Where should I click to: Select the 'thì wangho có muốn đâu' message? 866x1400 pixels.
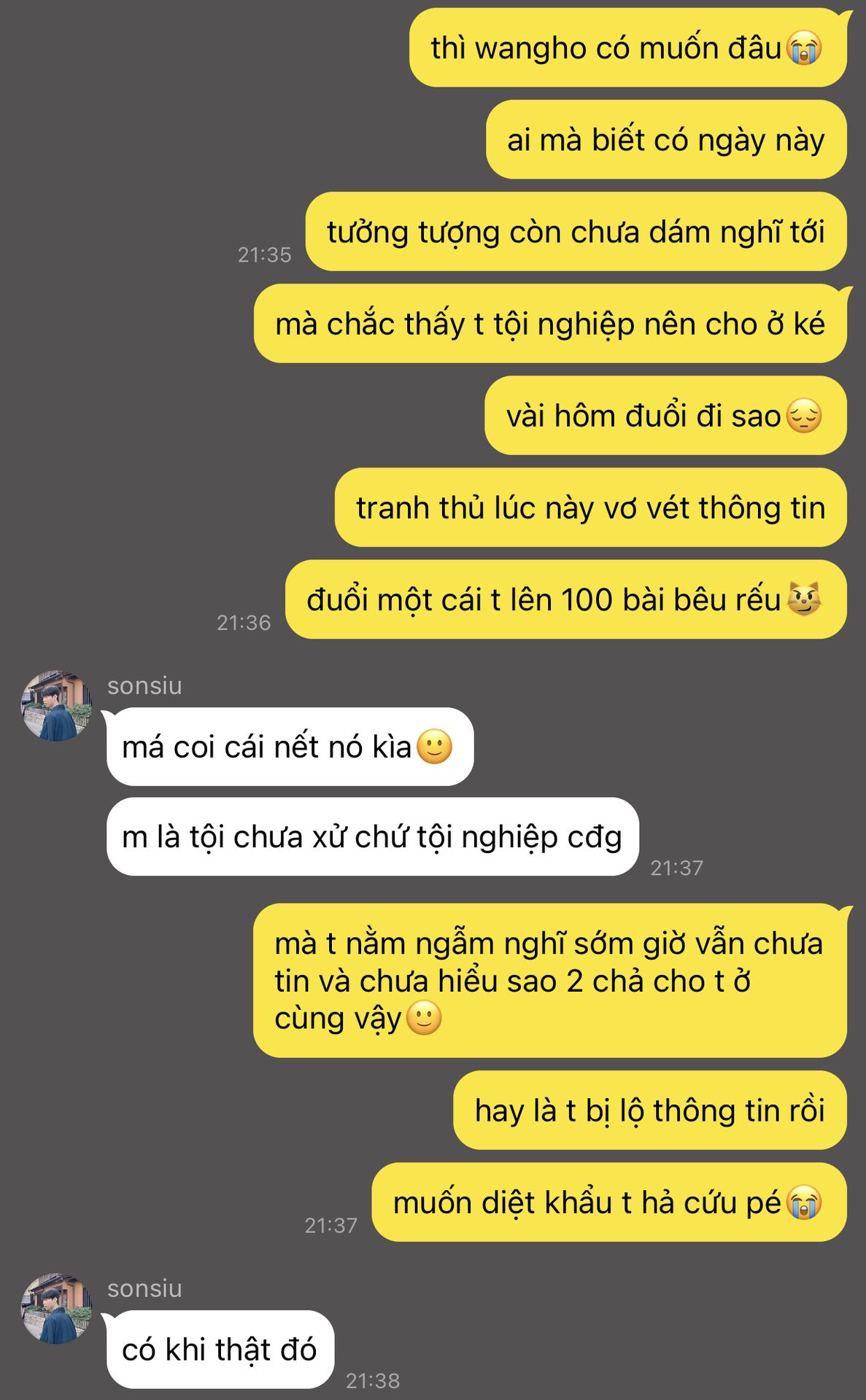(627, 48)
